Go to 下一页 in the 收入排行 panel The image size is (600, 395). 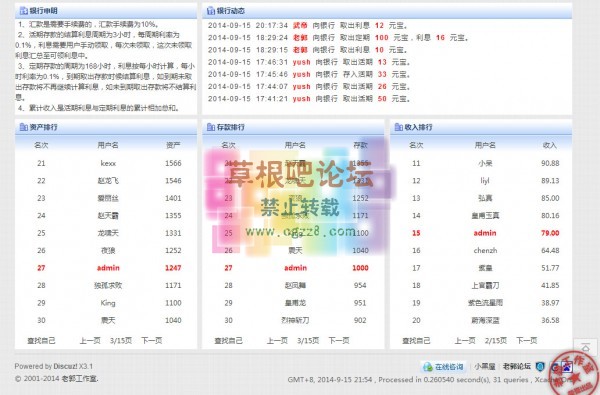click(527, 340)
